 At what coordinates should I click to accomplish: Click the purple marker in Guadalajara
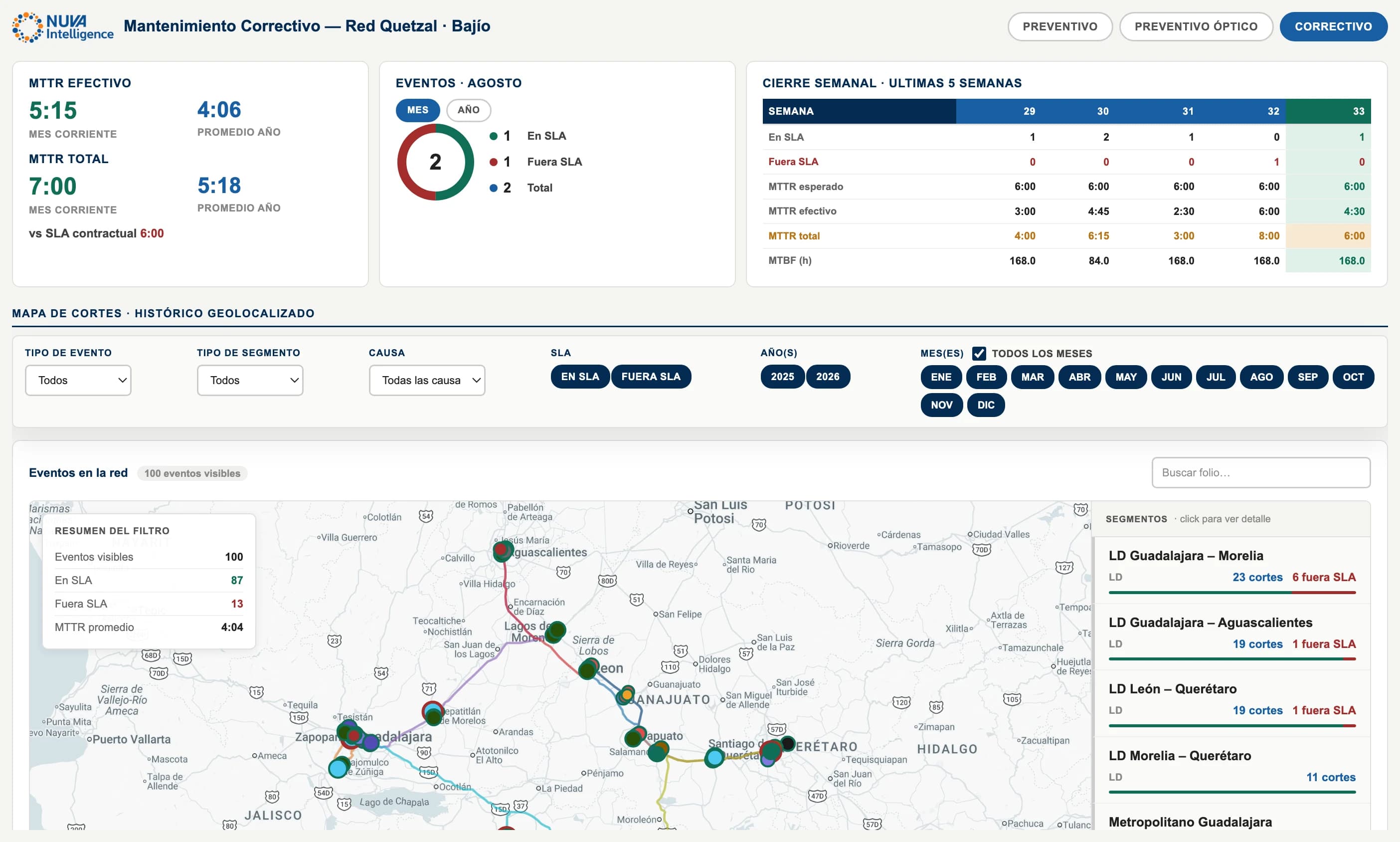tap(371, 742)
